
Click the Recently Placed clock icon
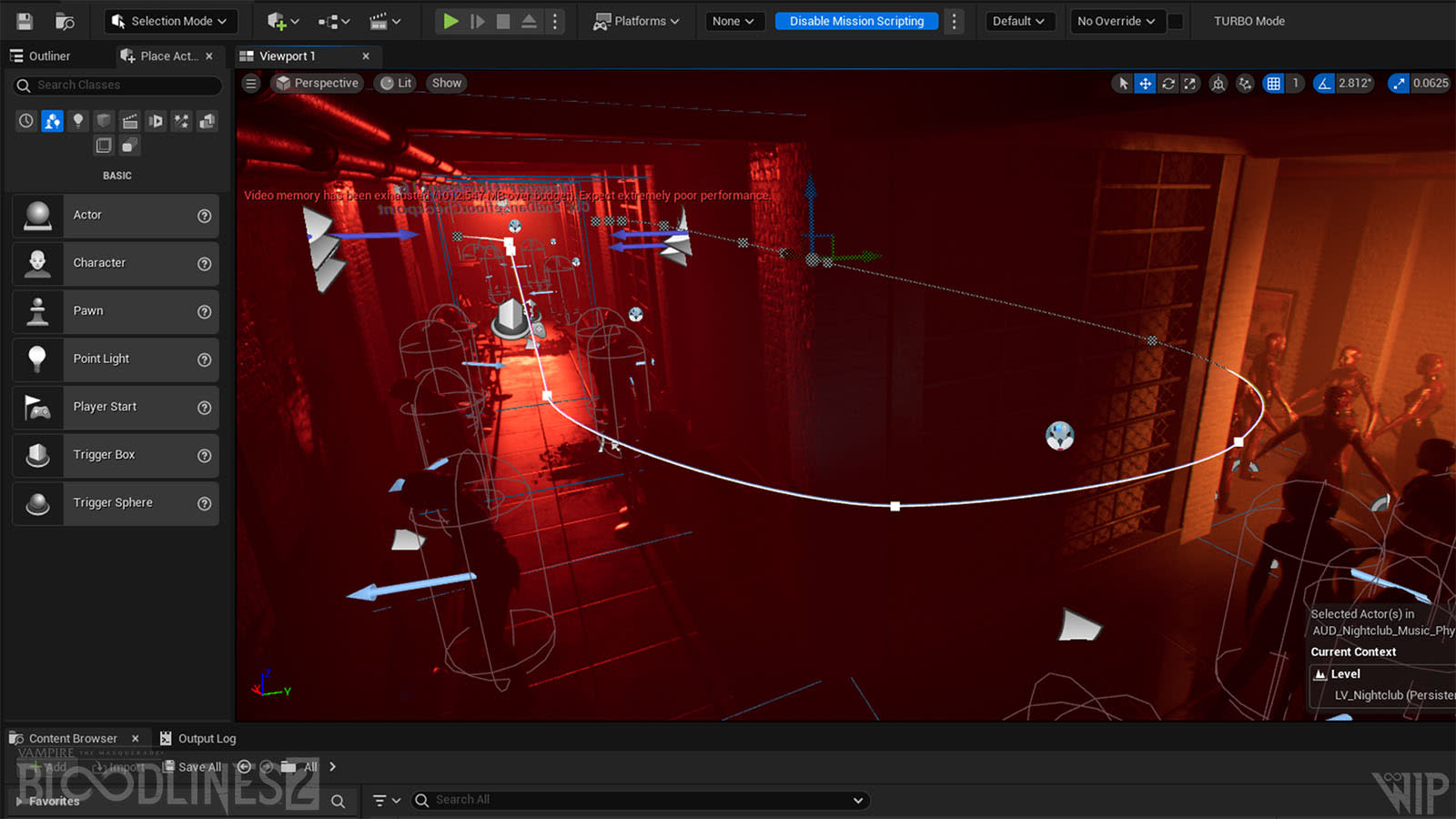point(26,121)
